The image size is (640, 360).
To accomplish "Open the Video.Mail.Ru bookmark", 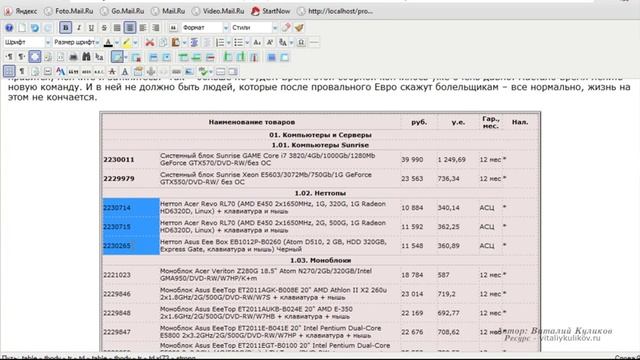I will pos(218,11).
